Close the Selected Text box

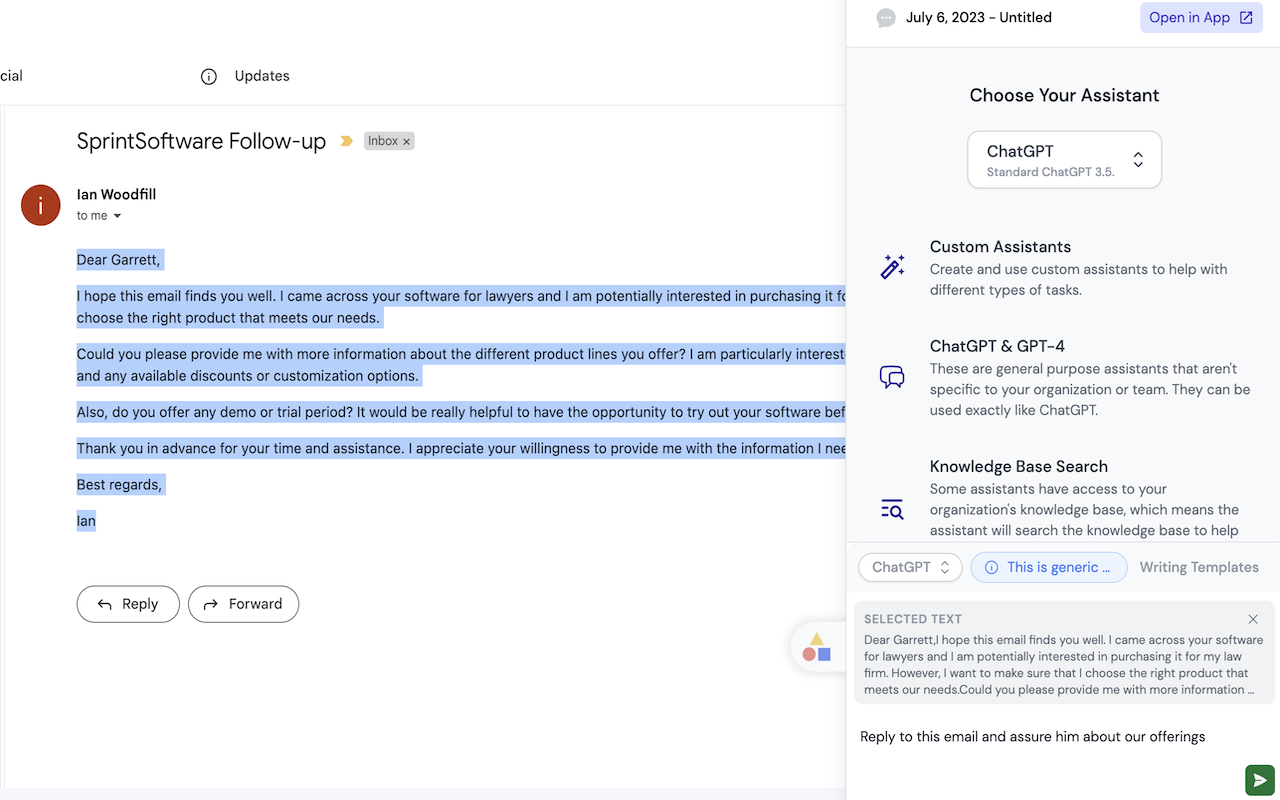click(1253, 619)
